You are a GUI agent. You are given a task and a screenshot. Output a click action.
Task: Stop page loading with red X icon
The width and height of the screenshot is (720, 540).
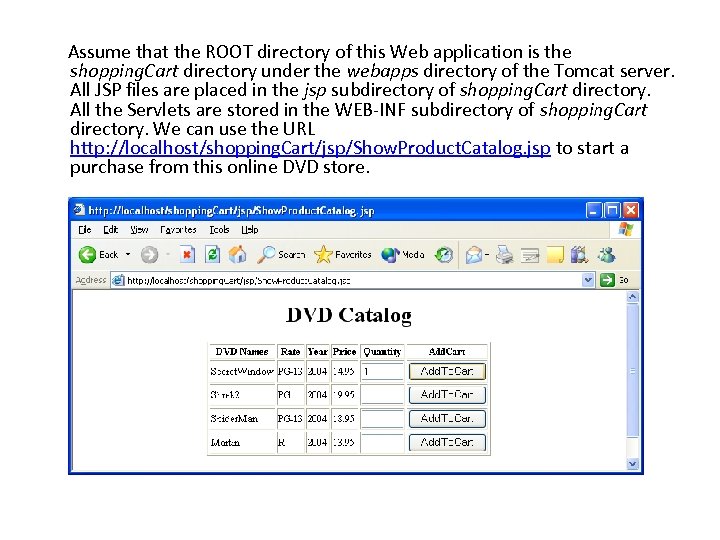click(187, 254)
